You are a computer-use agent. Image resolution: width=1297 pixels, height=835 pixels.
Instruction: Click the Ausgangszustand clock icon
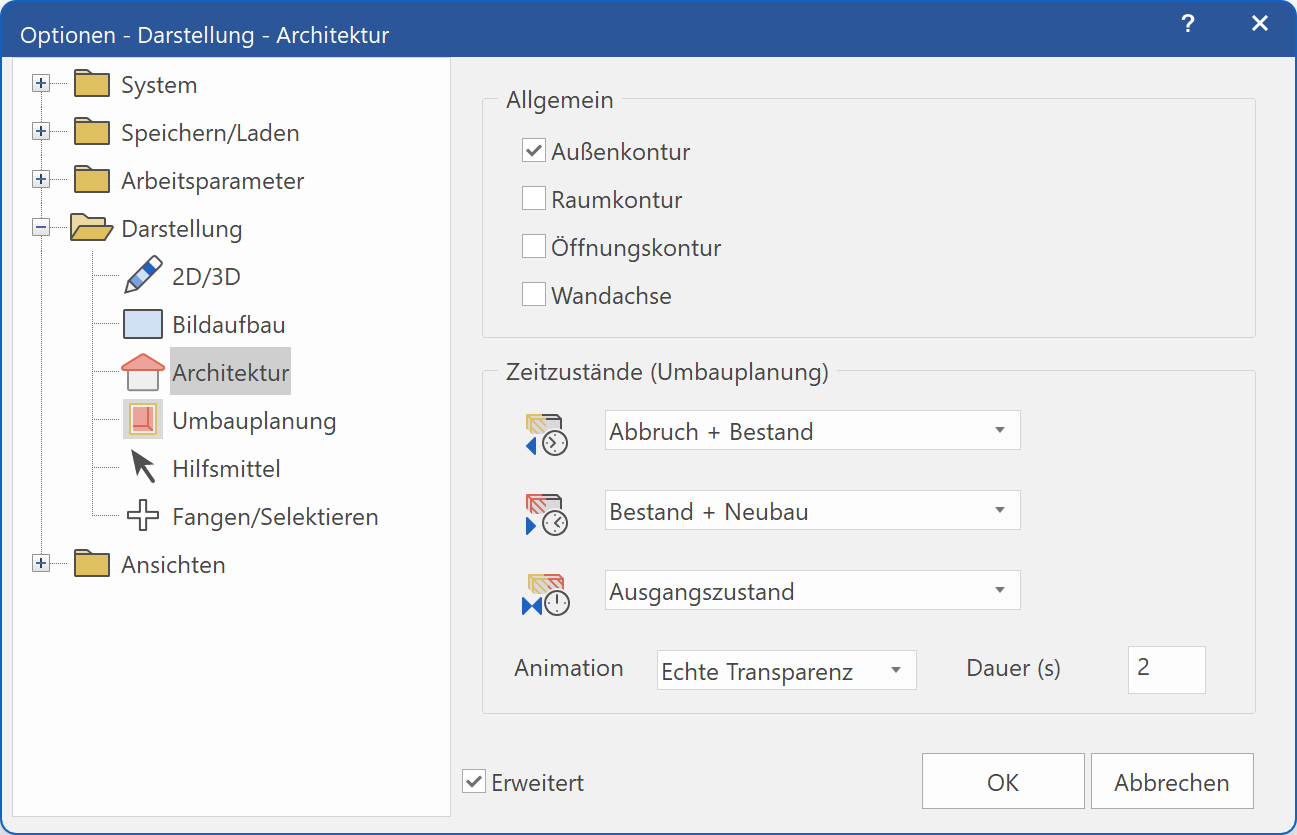(545, 593)
